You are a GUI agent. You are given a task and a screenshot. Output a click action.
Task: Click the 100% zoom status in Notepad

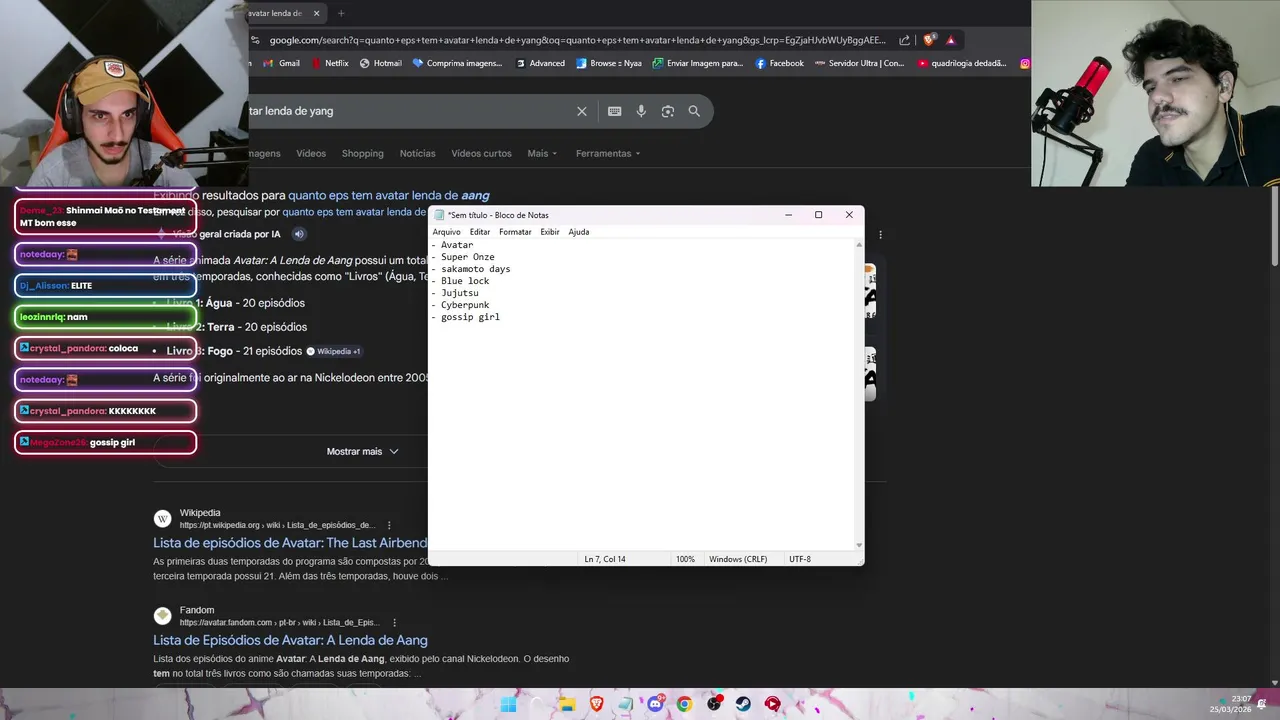[x=685, y=559]
